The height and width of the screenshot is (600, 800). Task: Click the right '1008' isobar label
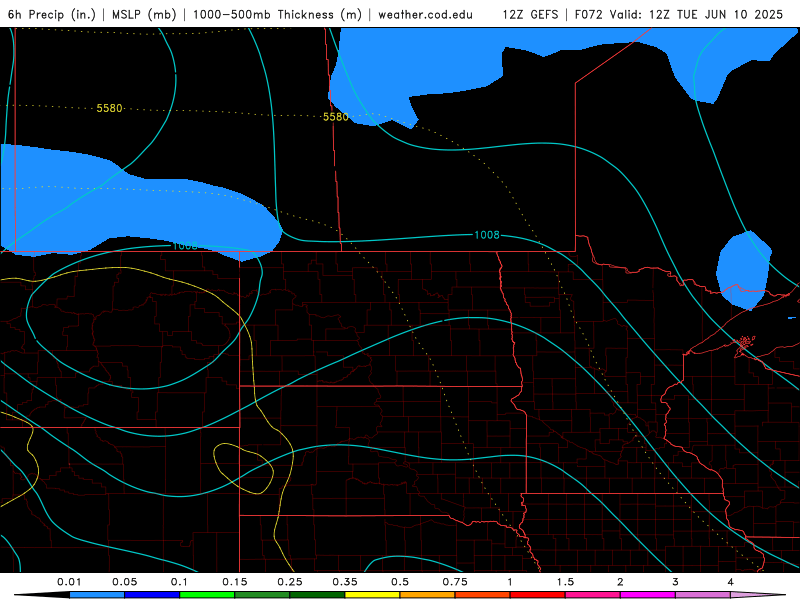point(487,235)
